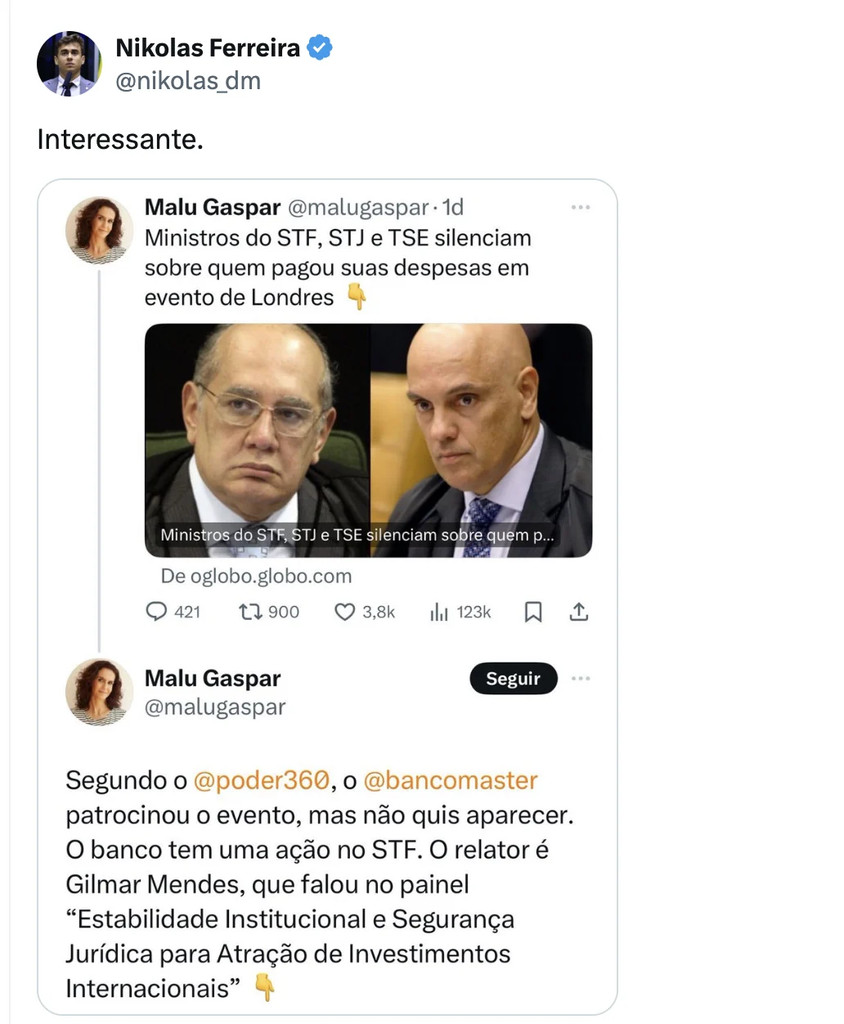Click the Nikolas Ferreira display name

tap(208, 48)
